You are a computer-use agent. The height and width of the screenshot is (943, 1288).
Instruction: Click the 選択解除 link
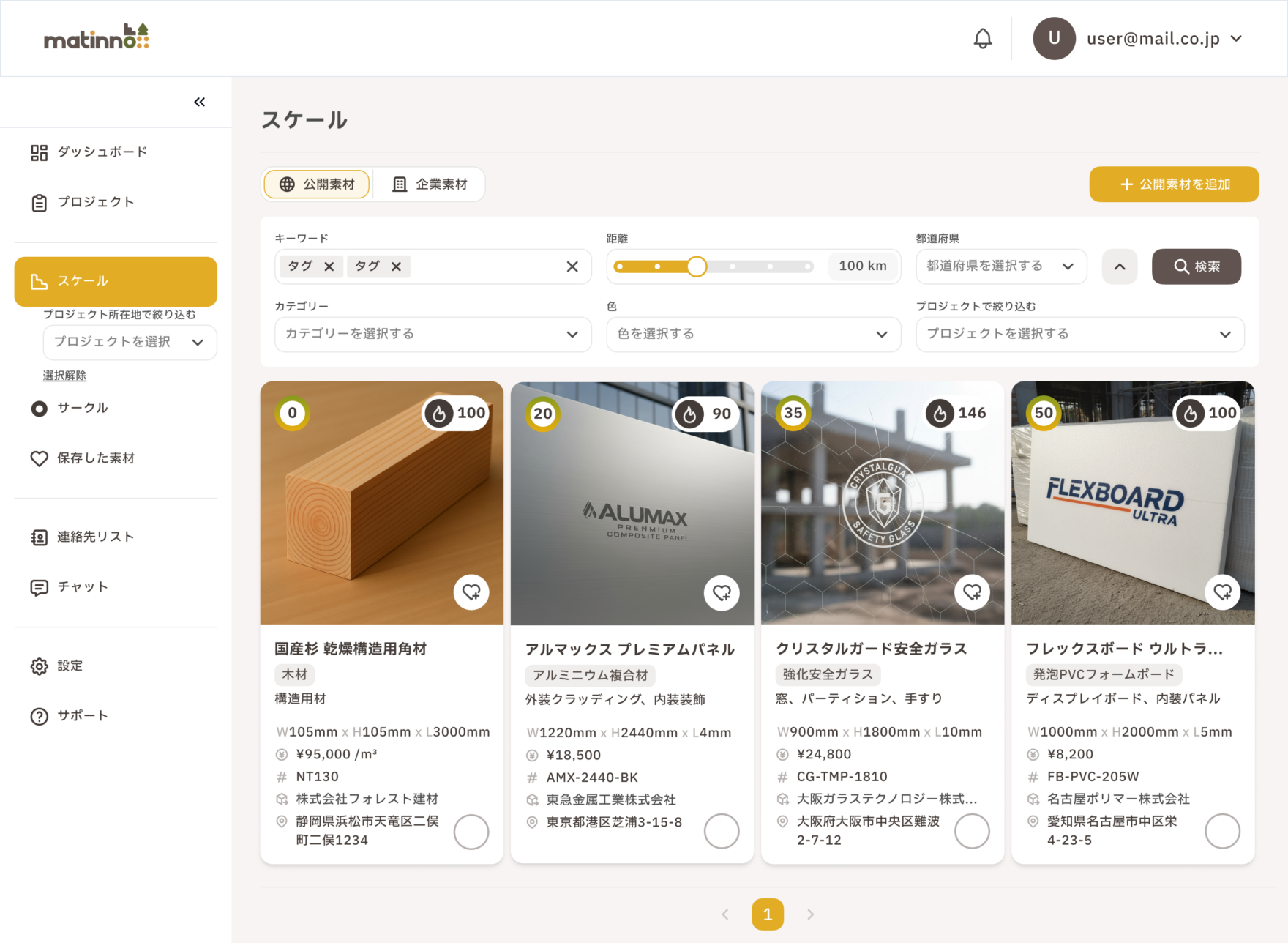[64, 376]
